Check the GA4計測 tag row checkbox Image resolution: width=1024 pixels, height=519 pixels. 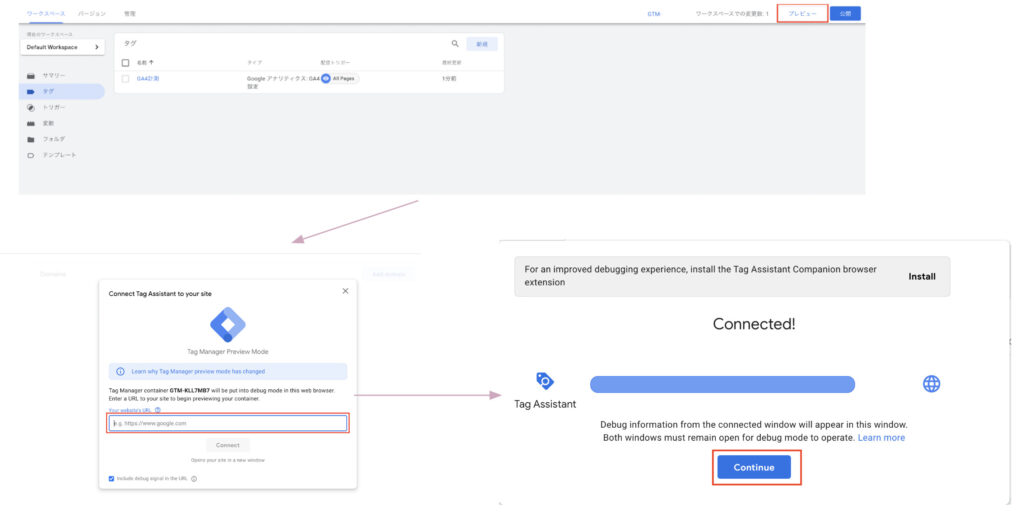coord(125,78)
